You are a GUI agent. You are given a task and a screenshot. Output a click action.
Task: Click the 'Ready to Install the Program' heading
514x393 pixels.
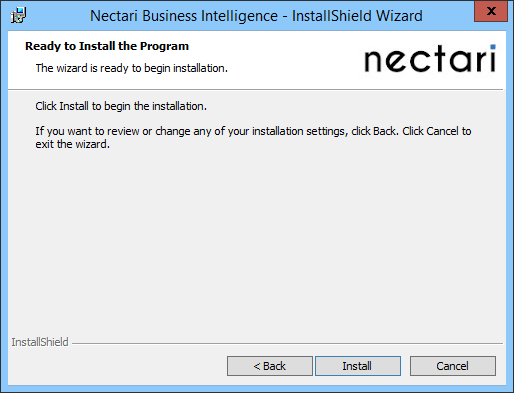tap(107, 46)
